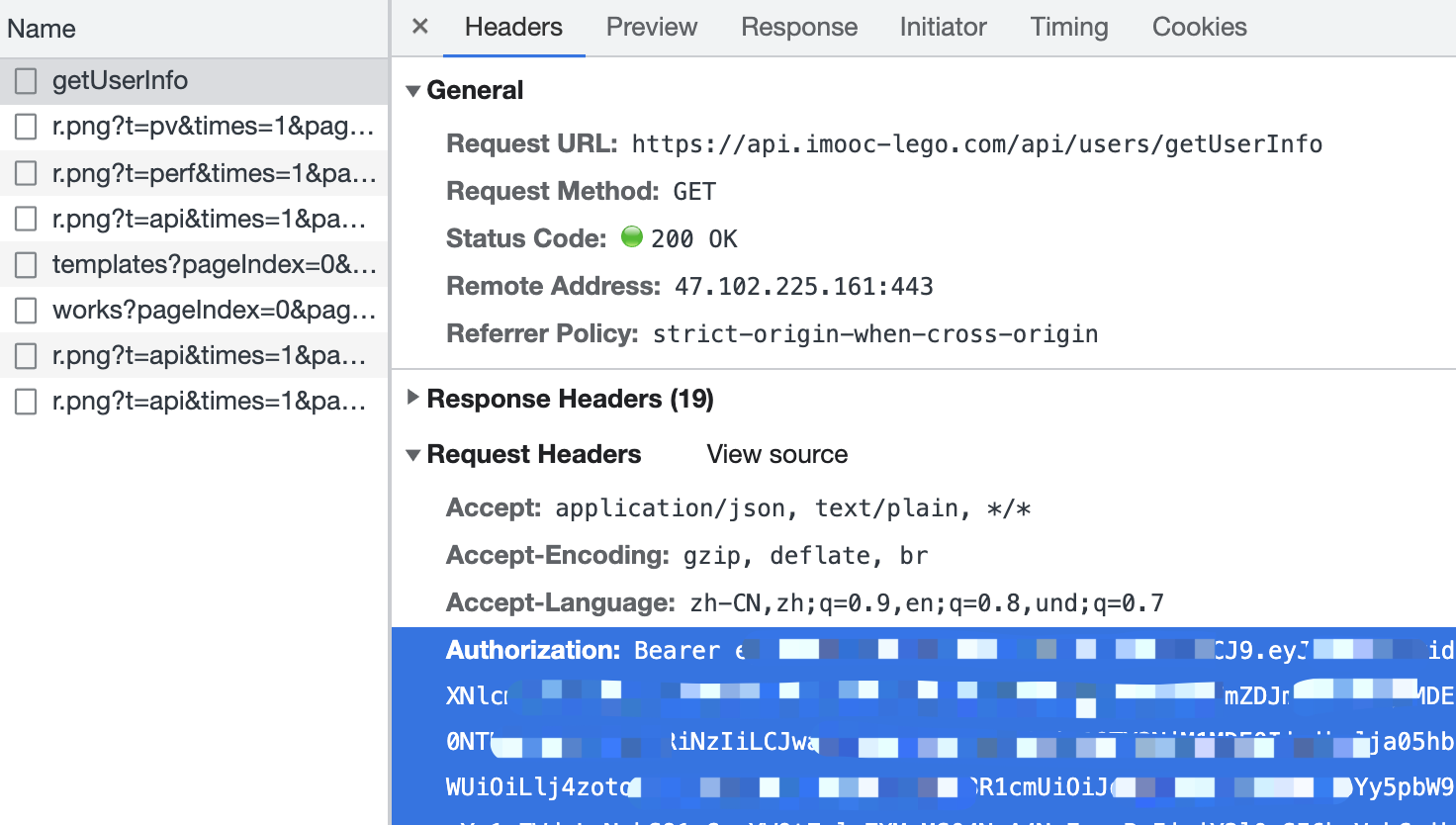
Task: Switch to the Preview tab
Action: coord(651,27)
